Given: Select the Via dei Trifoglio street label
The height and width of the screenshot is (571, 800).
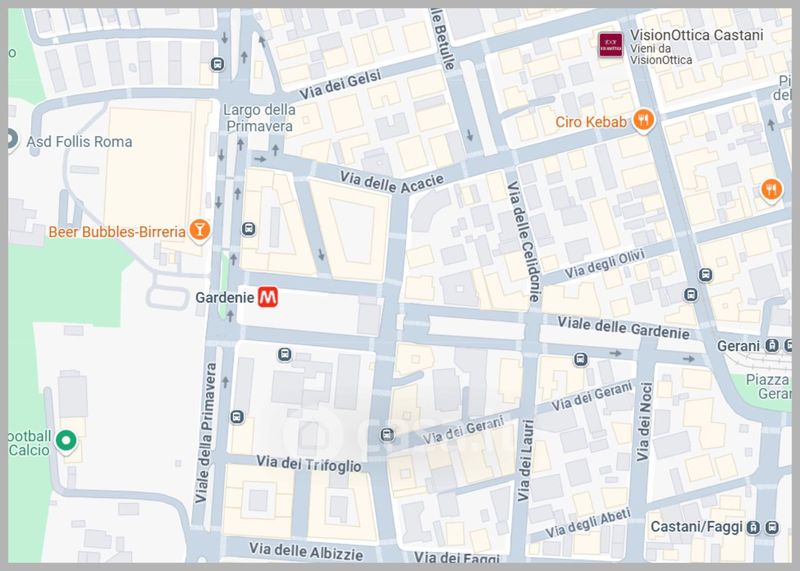Looking at the screenshot, I should click(x=309, y=464).
